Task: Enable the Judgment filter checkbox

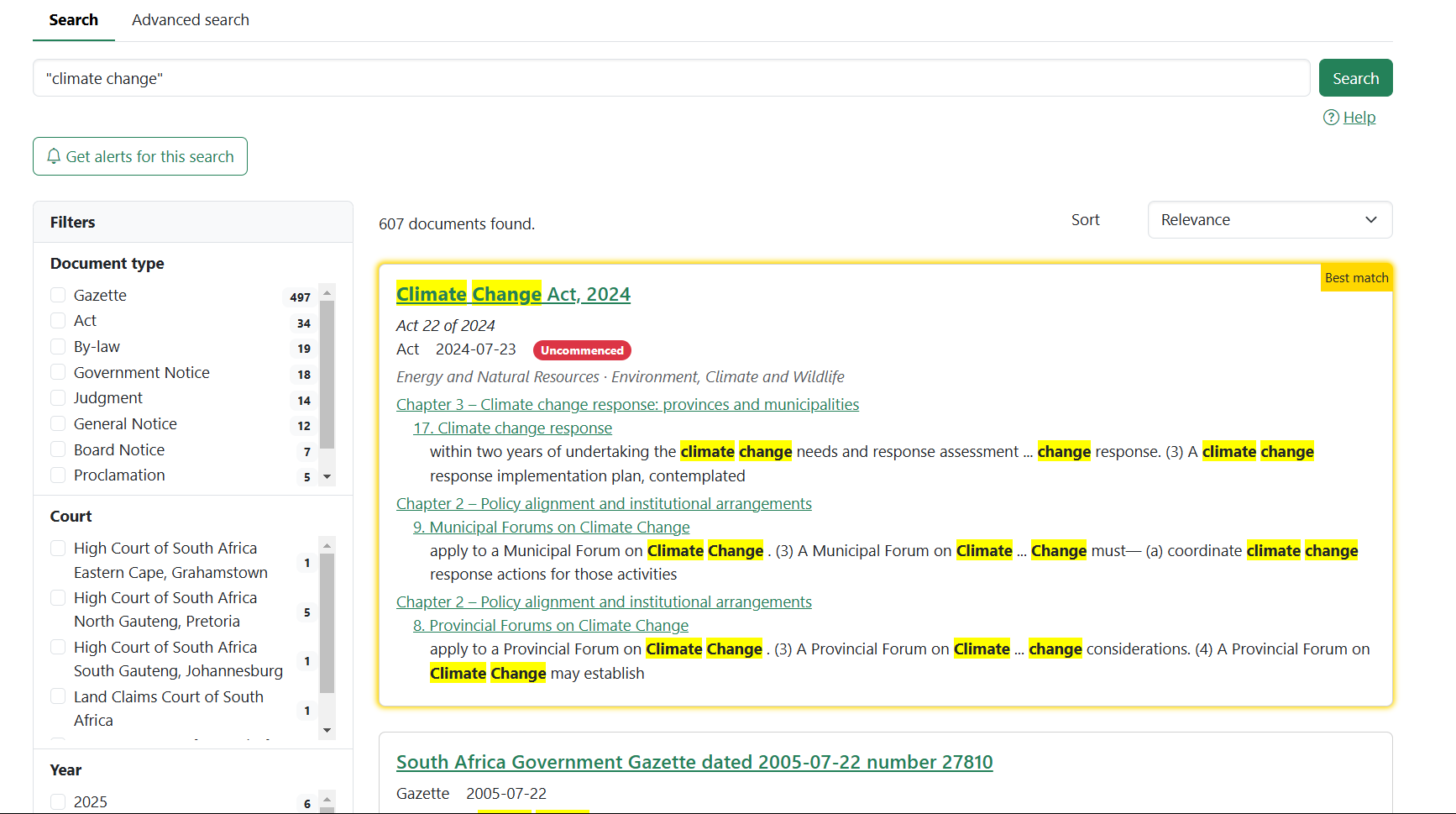Action: coord(58,398)
